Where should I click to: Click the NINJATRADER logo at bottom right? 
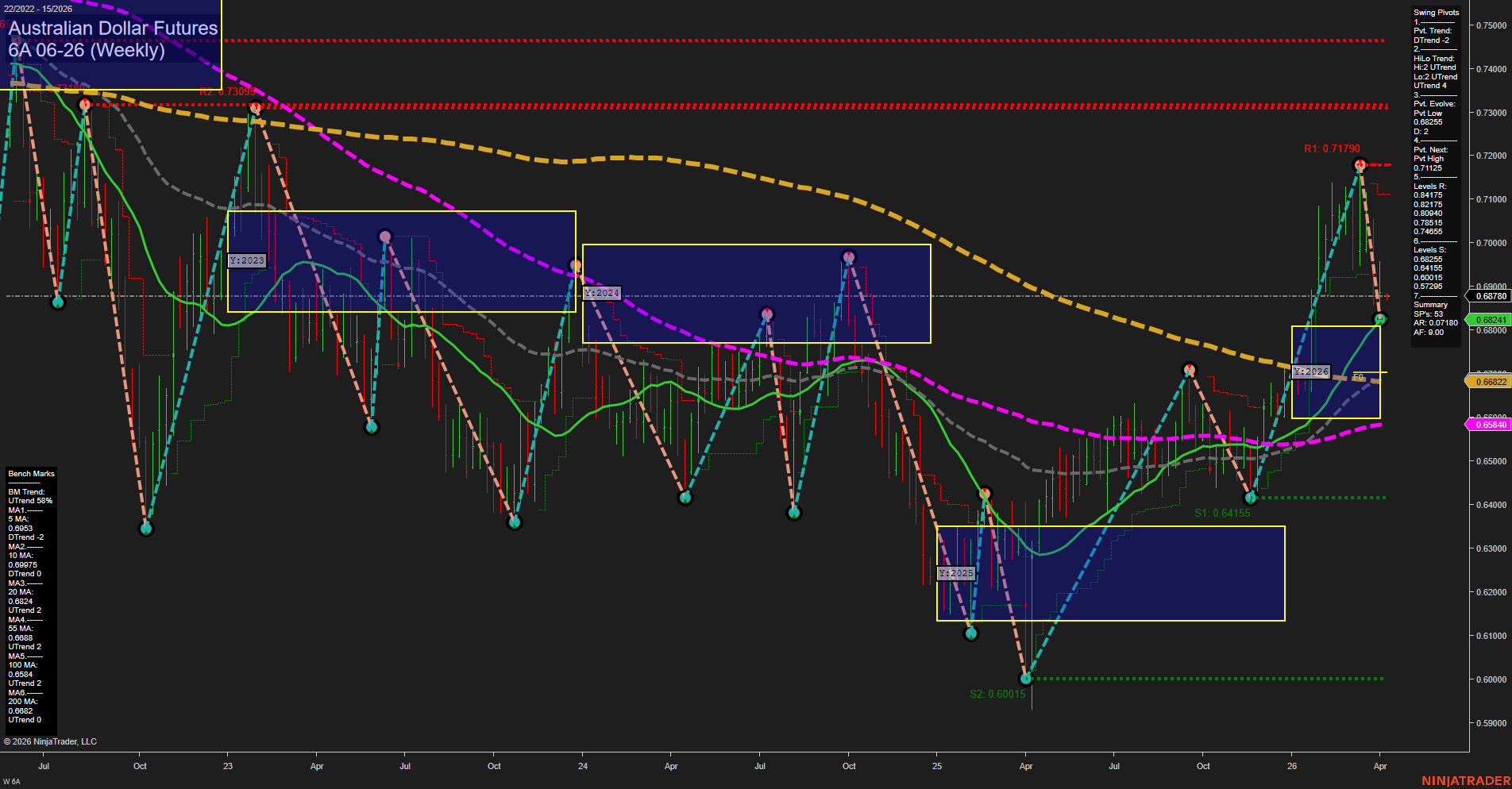tap(1468, 781)
